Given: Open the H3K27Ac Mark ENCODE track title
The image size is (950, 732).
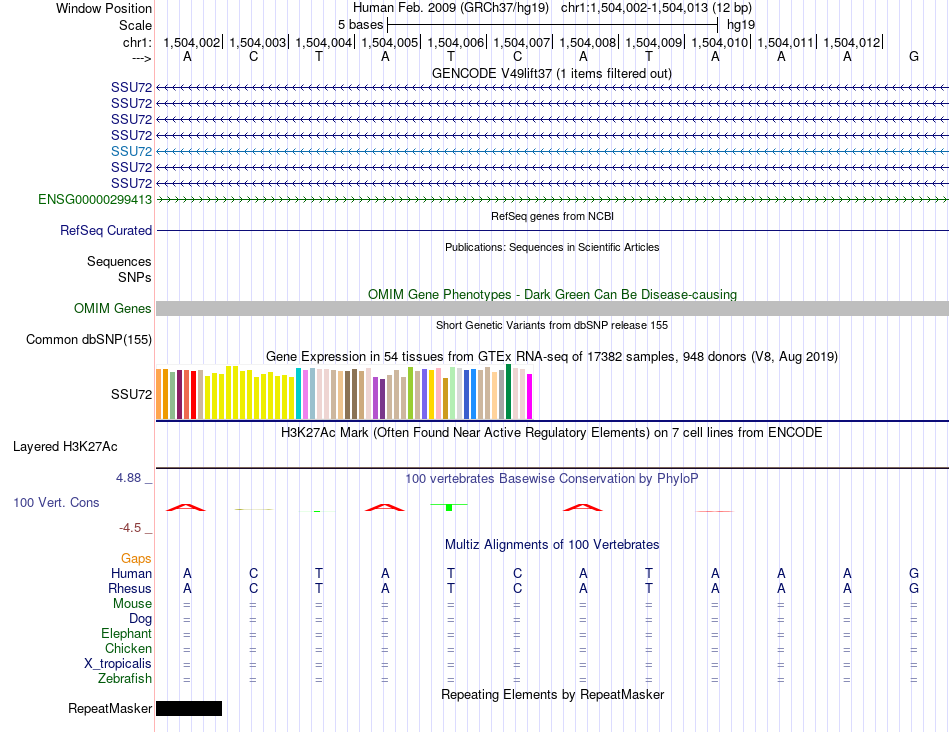Looking at the screenshot, I should 551,433.
